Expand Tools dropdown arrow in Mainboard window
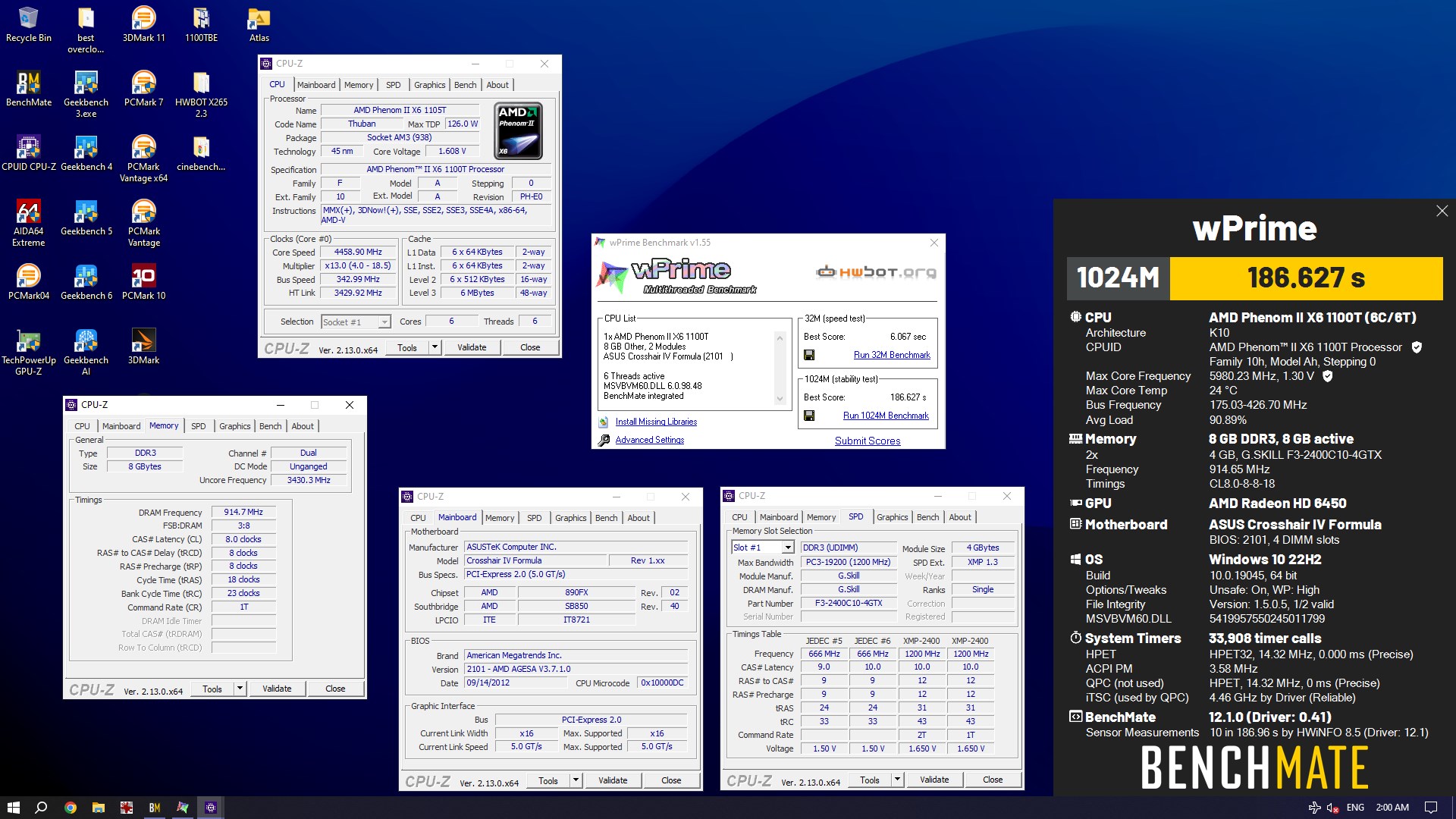Image resolution: width=1456 pixels, height=819 pixels. pos(576,780)
